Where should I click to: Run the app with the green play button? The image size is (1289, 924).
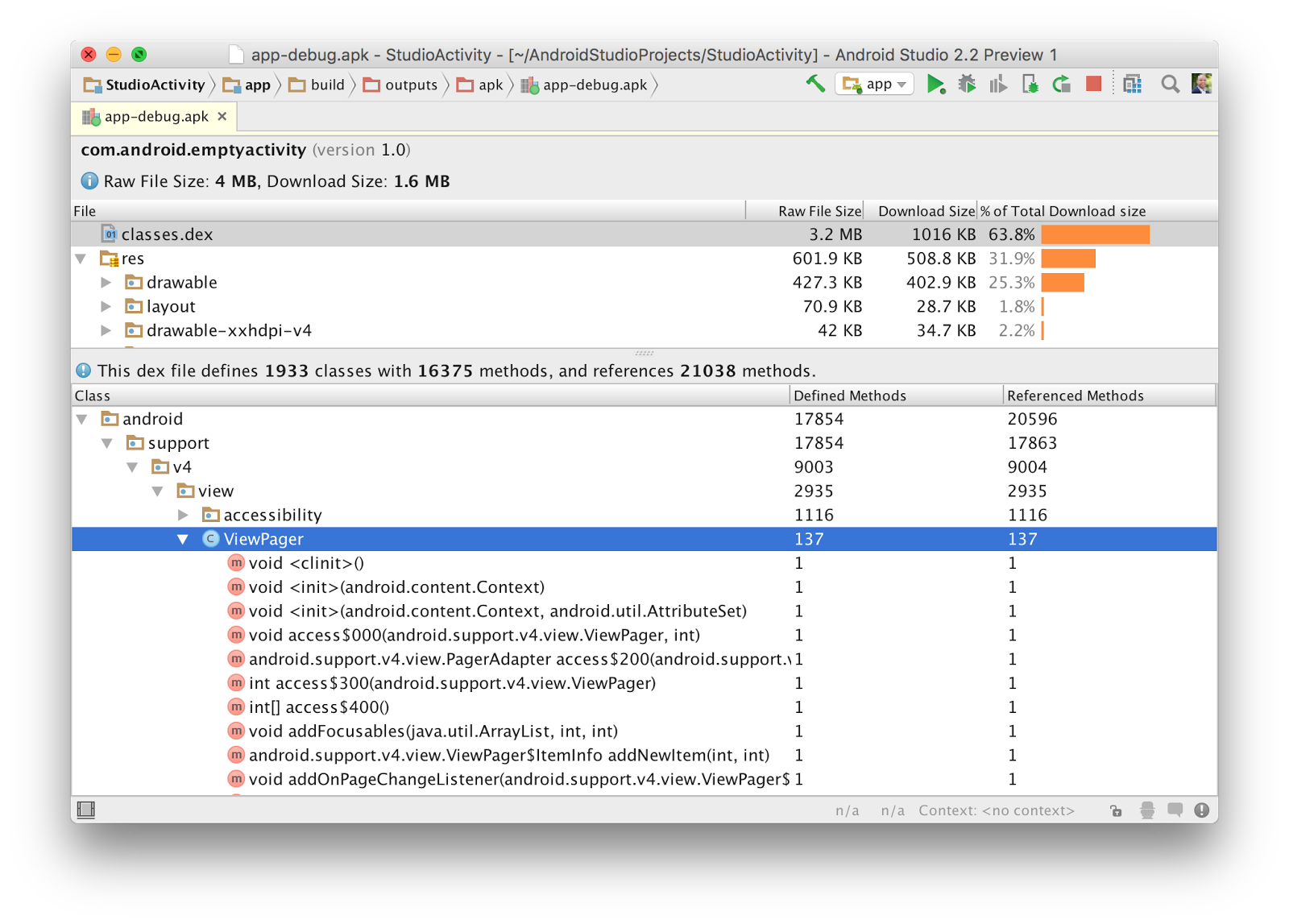936,83
